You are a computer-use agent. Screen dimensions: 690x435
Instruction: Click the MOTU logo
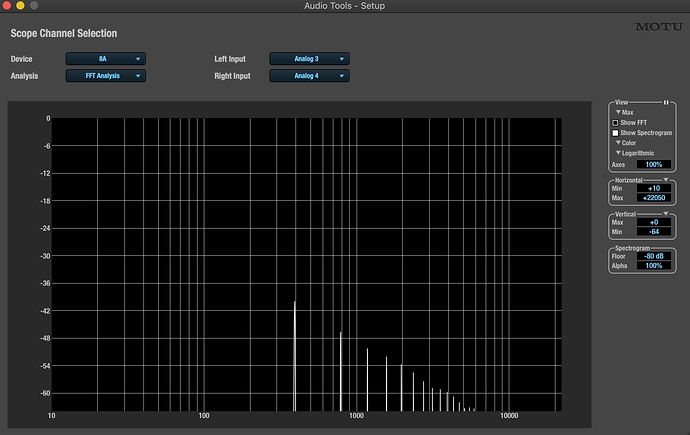tap(658, 27)
